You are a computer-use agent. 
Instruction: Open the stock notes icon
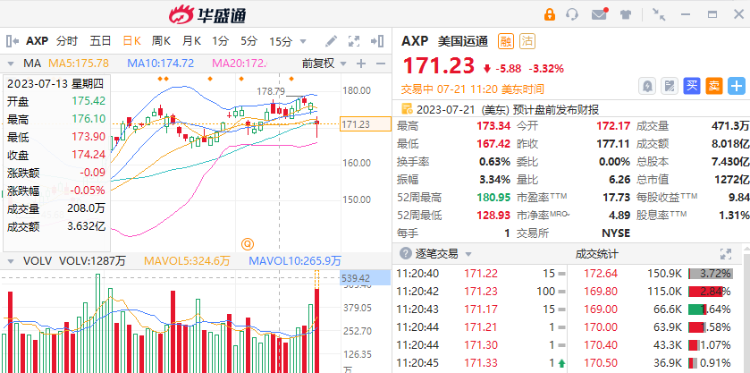pos(669,86)
